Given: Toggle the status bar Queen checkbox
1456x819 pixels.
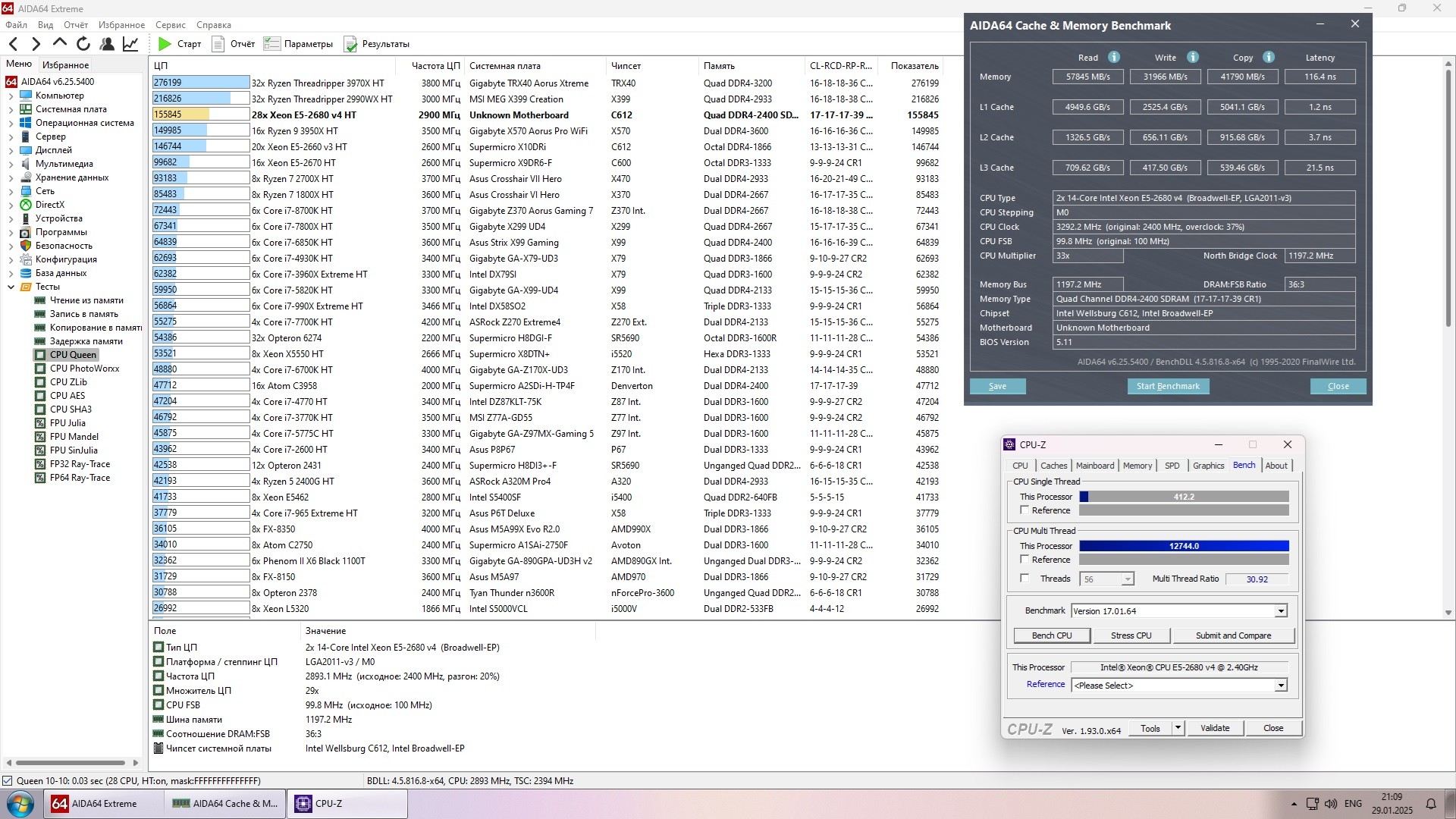Looking at the screenshot, I should pyautogui.click(x=8, y=781).
